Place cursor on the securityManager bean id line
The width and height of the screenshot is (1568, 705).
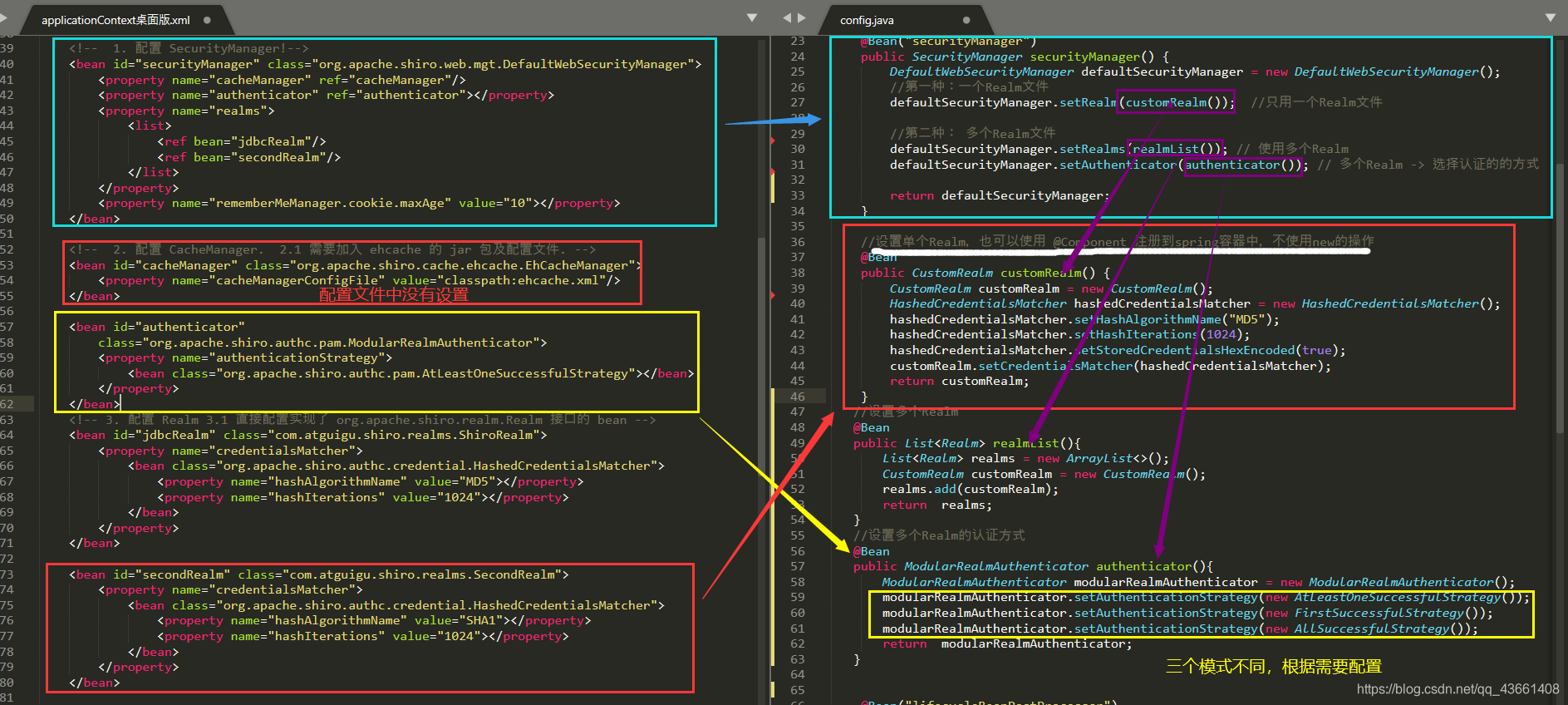coord(386,64)
